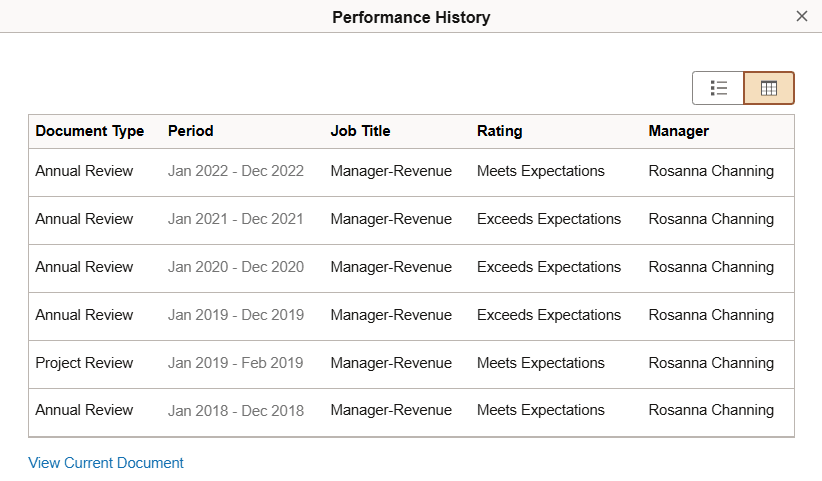Image resolution: width=822 pixels, height=481 pixels.
Task: Close the Performance History dialog
Action: pos(801,16)
